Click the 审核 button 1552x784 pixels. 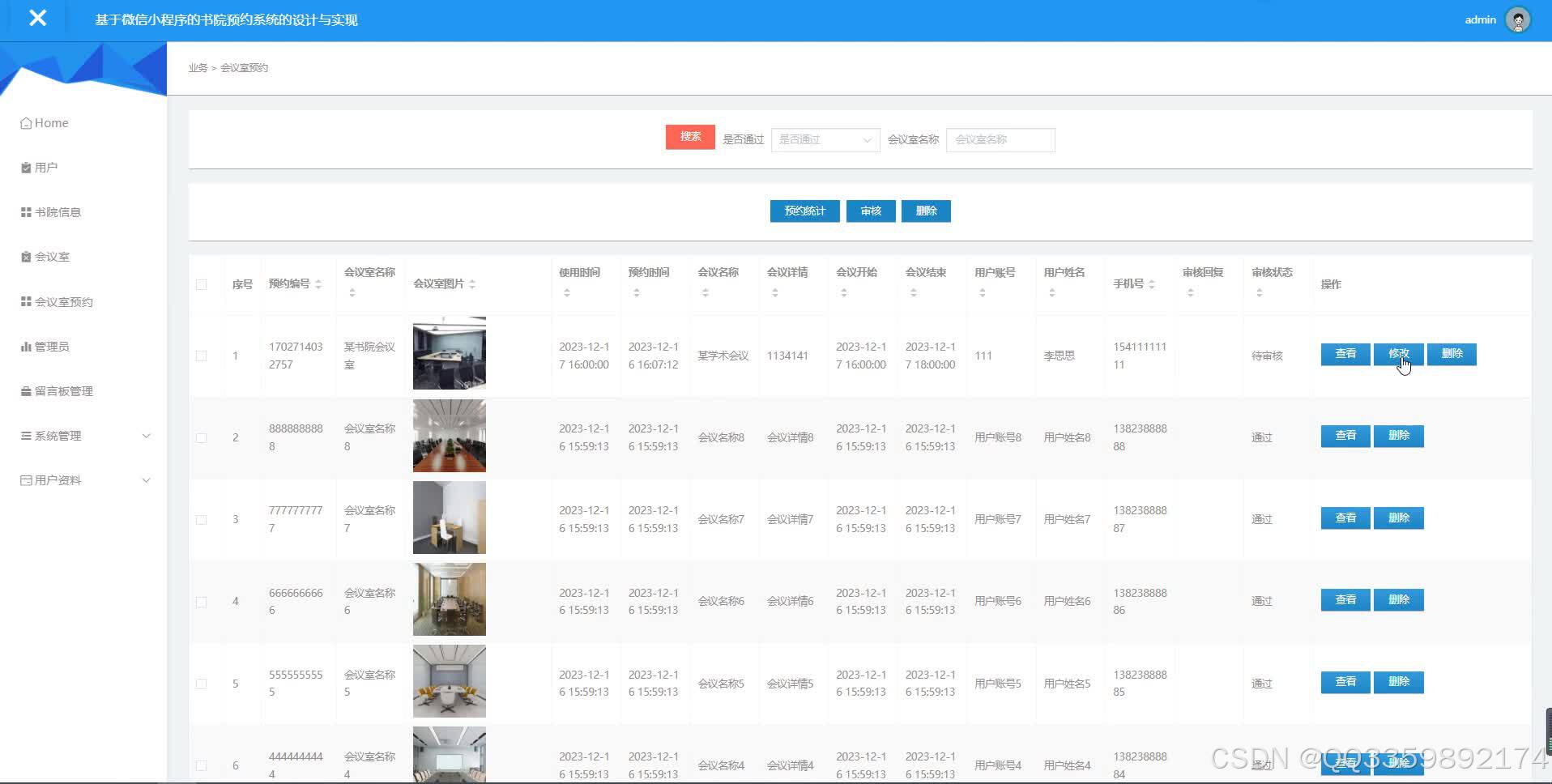[871, 211]
